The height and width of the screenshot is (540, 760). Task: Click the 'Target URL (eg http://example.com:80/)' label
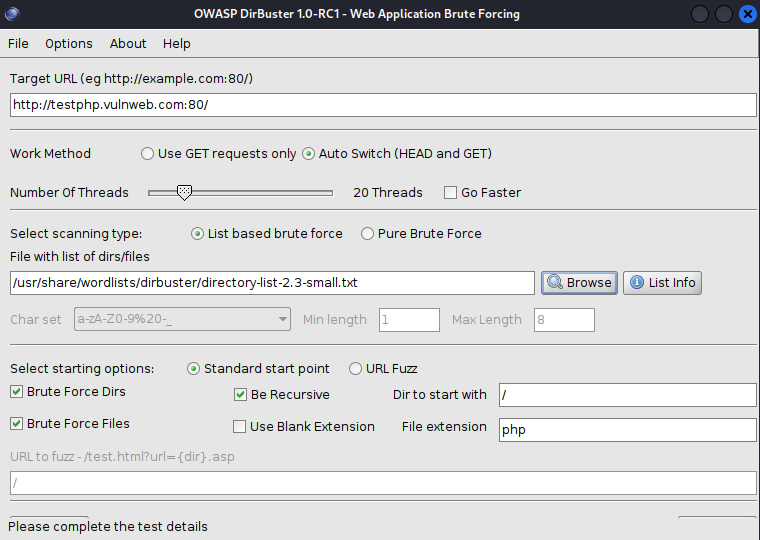pyautogui.click(x=131, y=79)
